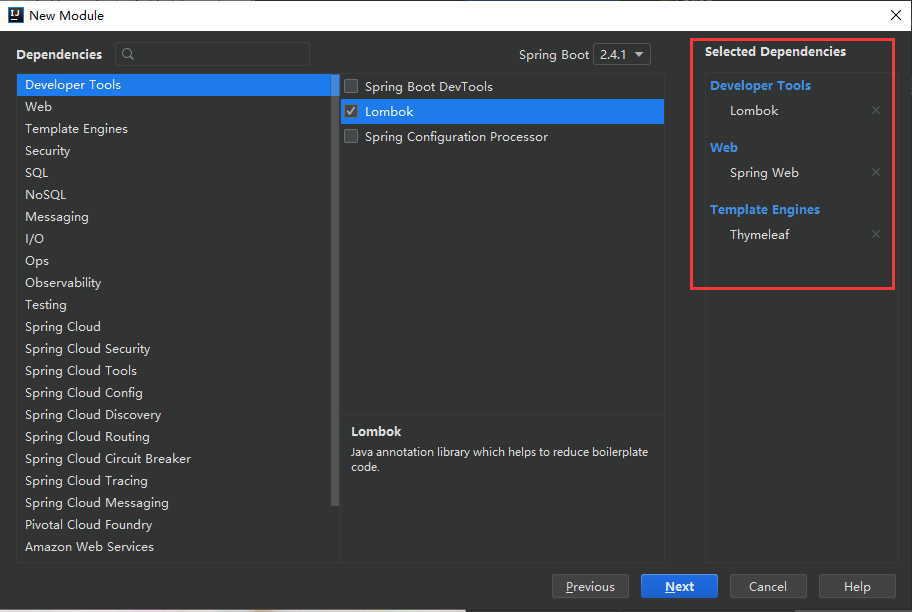Remove Lombok from selected dependencies
912x612 pixels.
tap(875, 111)
